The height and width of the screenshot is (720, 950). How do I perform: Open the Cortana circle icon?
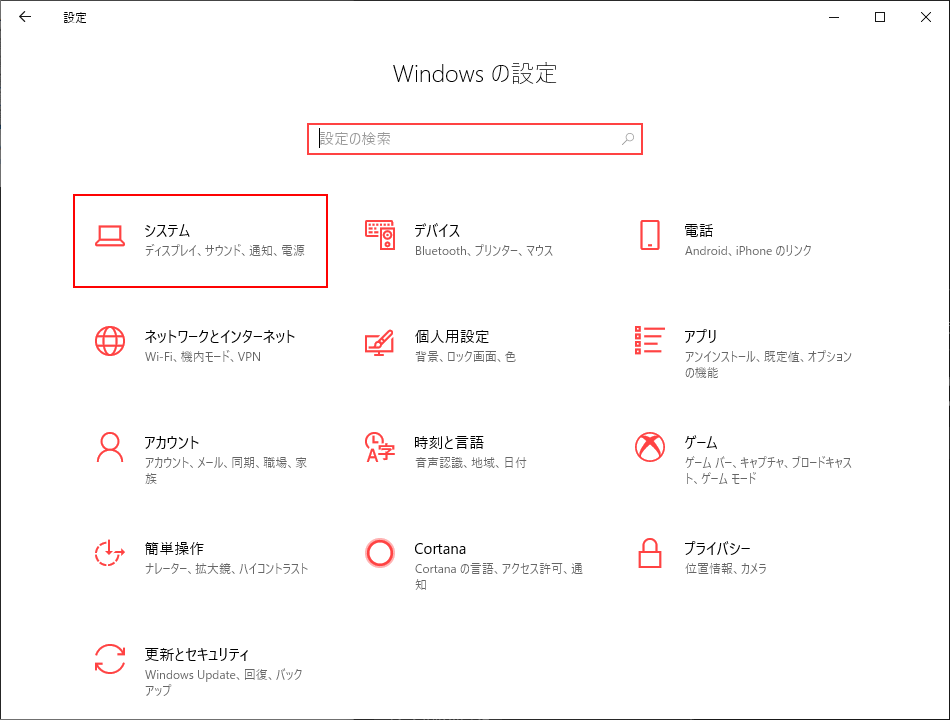[380, 553]
